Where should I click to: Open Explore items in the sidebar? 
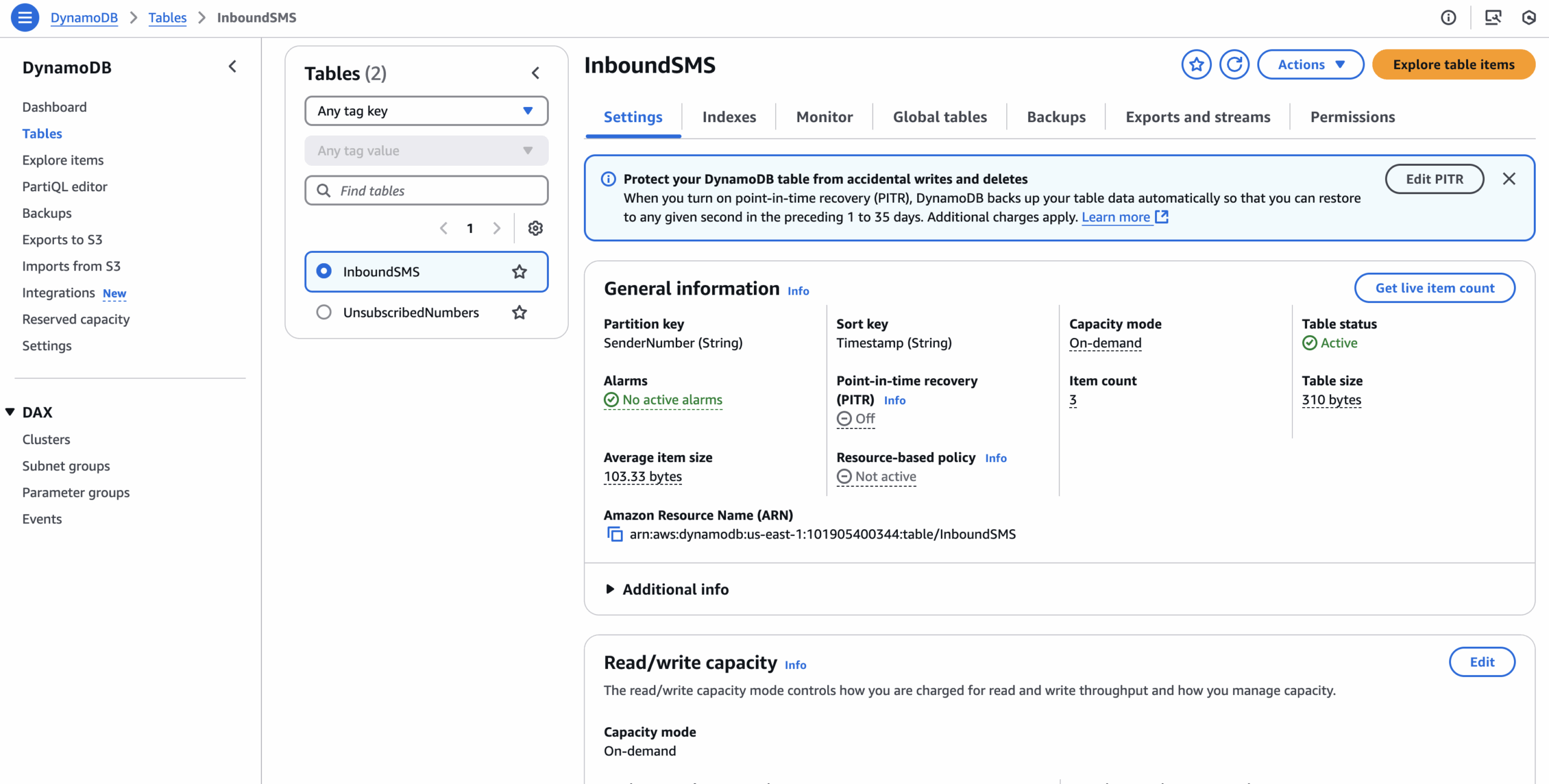point(63,160)
